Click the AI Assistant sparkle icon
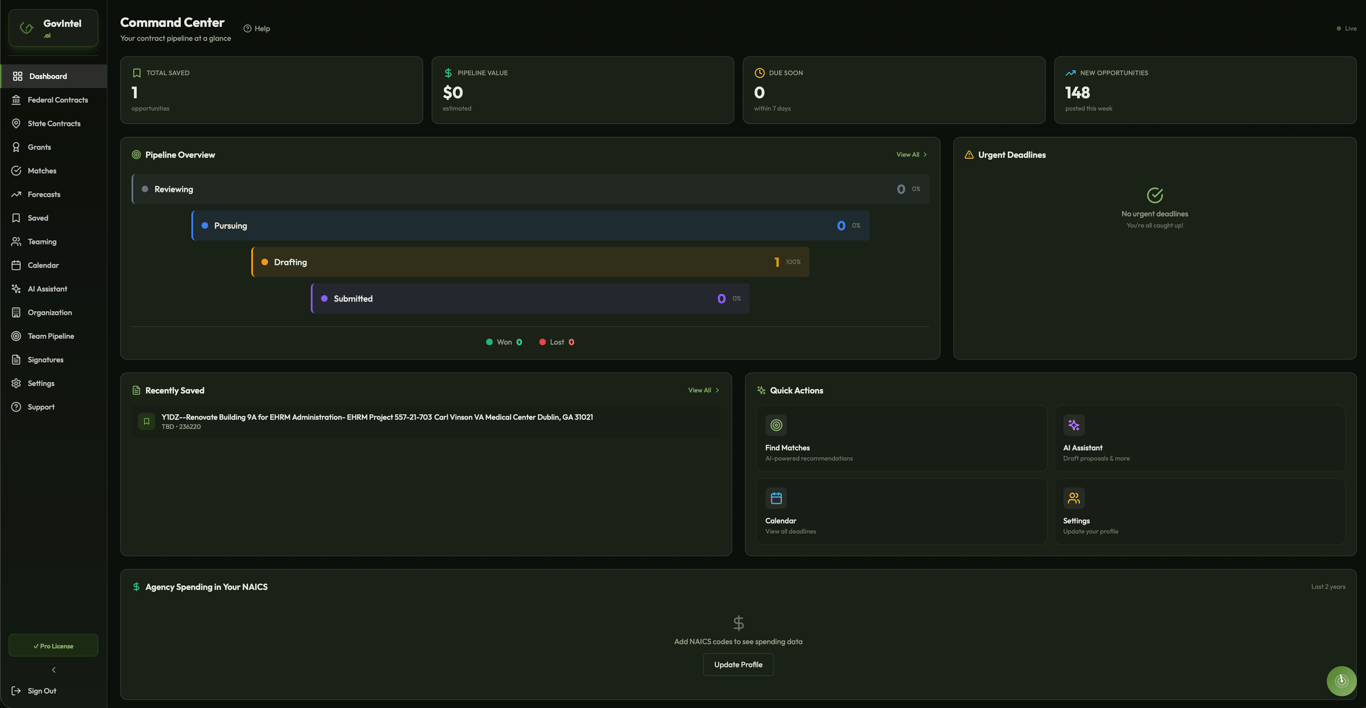Viewport: 1366px width, 708px height. click(1073, 424)
